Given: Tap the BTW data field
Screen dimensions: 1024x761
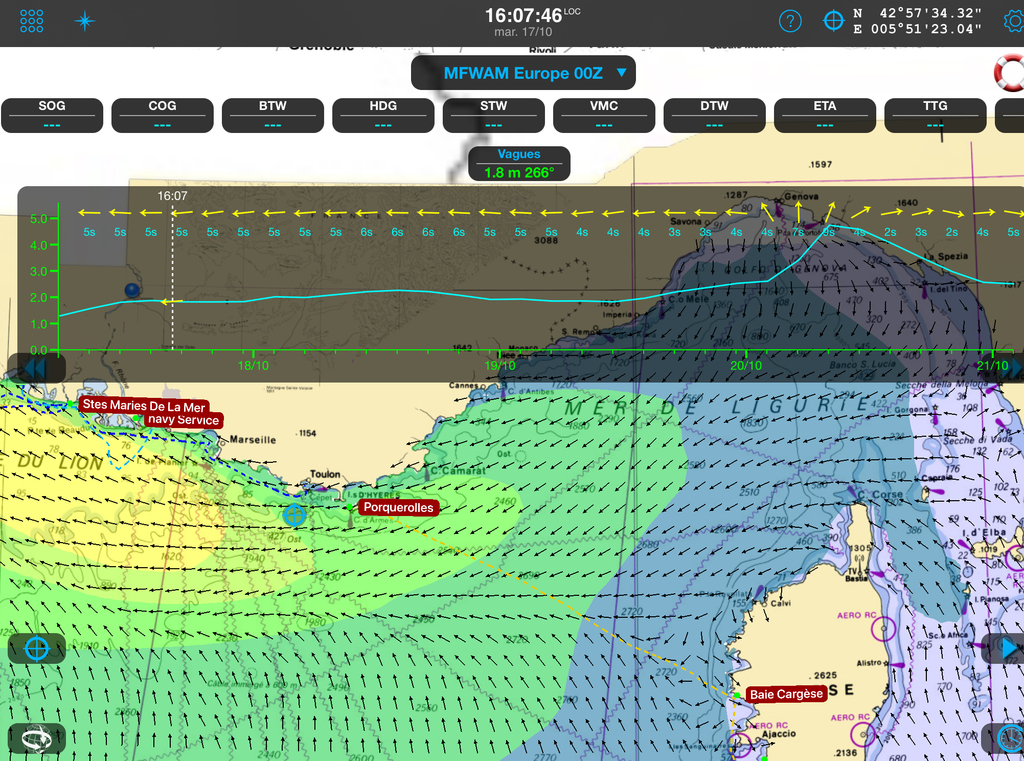Looking at the screenshot, I should point(272,116).
